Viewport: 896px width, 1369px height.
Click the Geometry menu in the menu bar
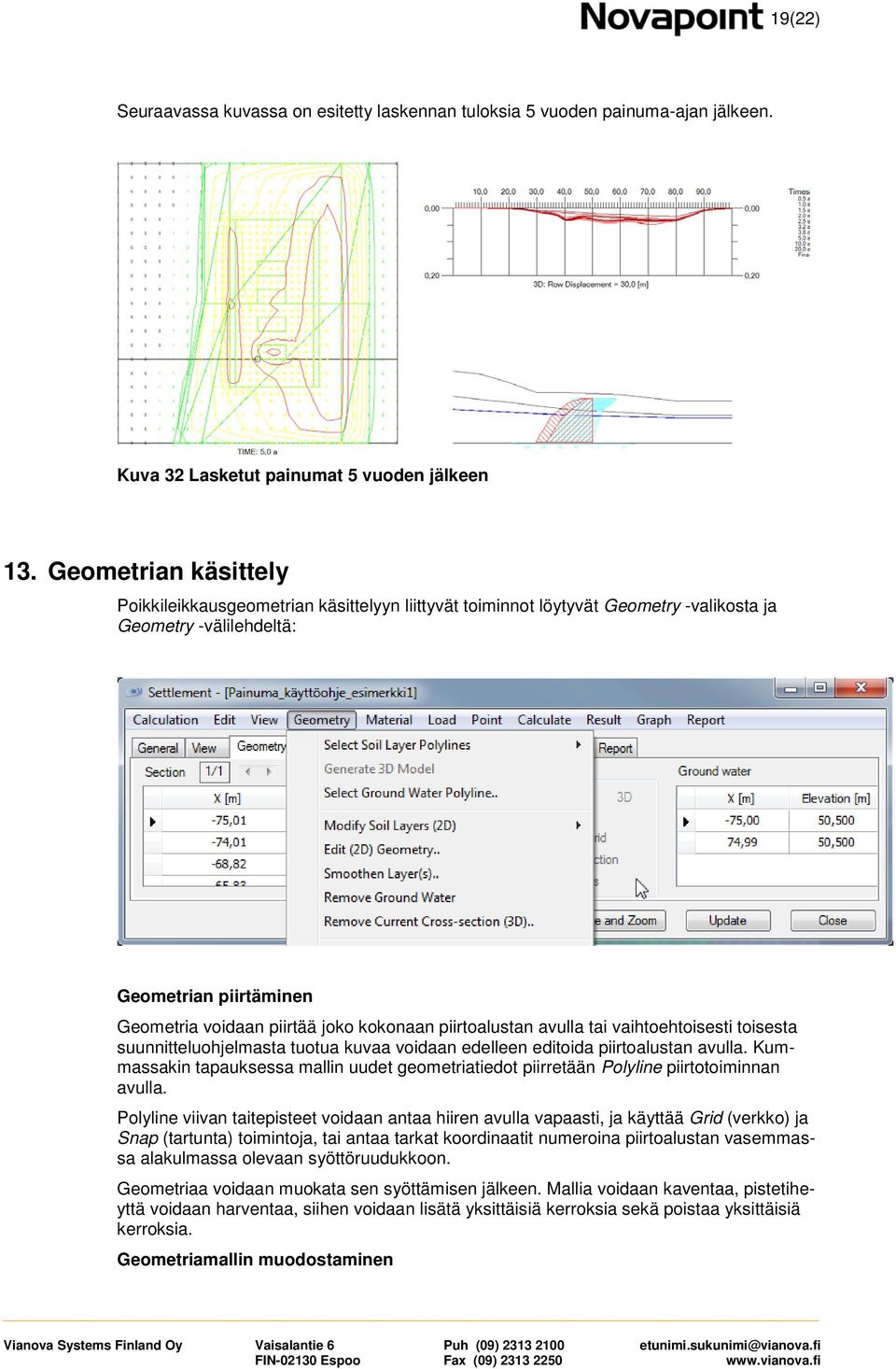pyautogui.click(x=322, y=720)
